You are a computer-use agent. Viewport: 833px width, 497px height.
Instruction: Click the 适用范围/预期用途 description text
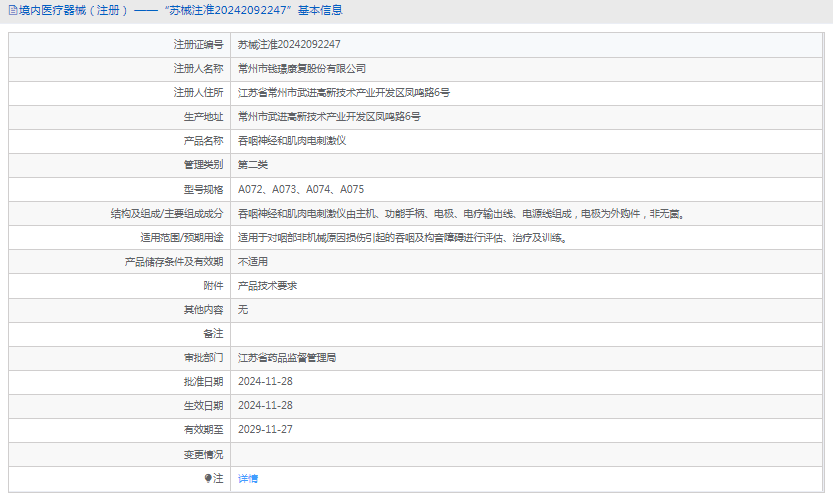click(404, 237)
